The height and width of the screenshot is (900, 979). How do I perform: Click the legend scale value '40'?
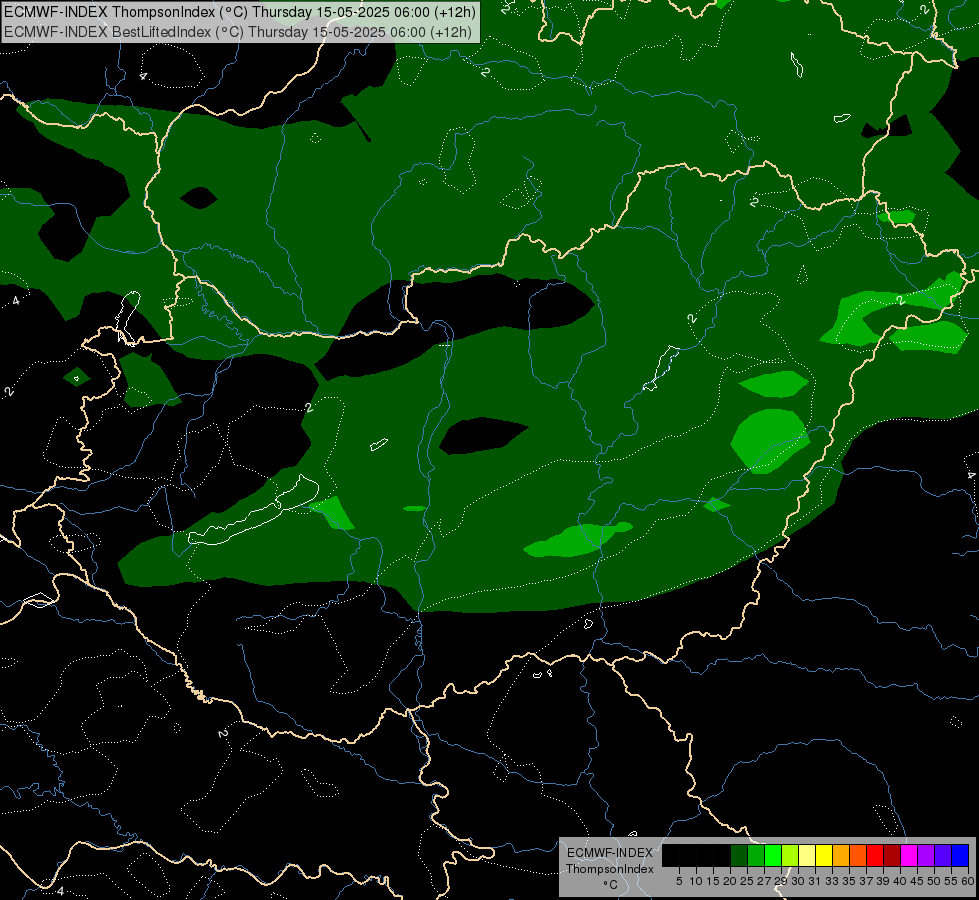(x=900, y=881)
